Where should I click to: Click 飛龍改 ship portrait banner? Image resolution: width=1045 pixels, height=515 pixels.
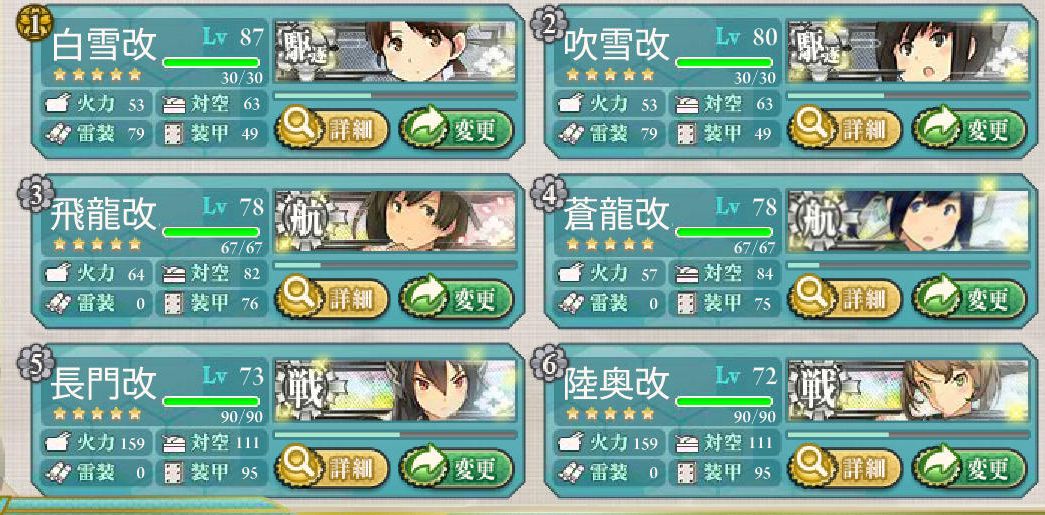click(x=395, y=221)
